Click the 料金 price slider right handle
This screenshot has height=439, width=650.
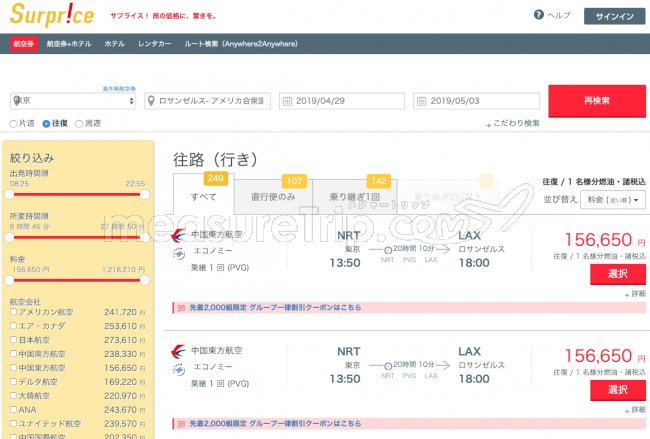145,281
